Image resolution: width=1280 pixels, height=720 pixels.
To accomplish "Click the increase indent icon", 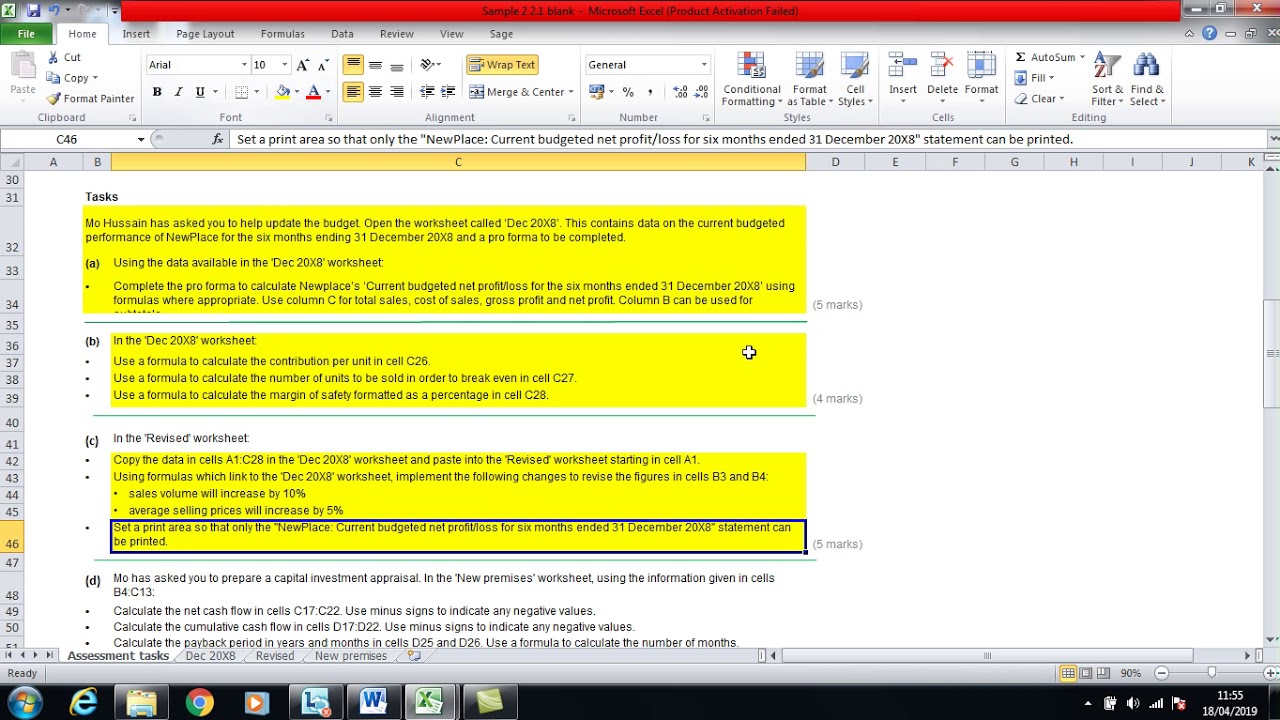I will tap(448, 92).
